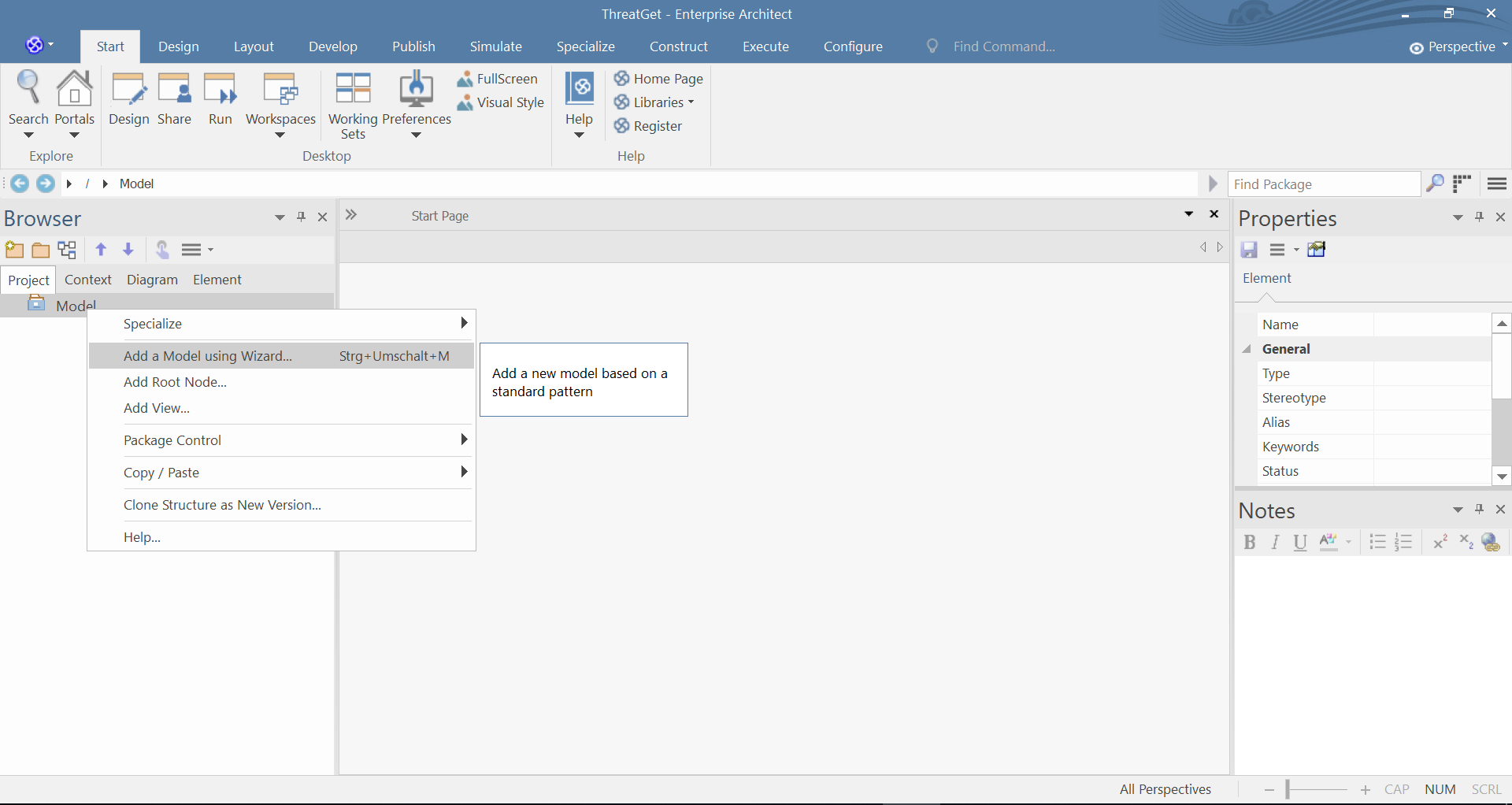Click the Design desktop icon
1512x805 pixels.
[x=129, y=98]
